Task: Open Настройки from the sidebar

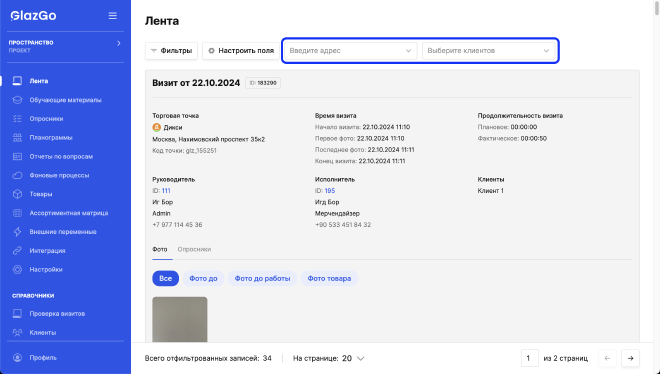Action: (x=46, y=269)
